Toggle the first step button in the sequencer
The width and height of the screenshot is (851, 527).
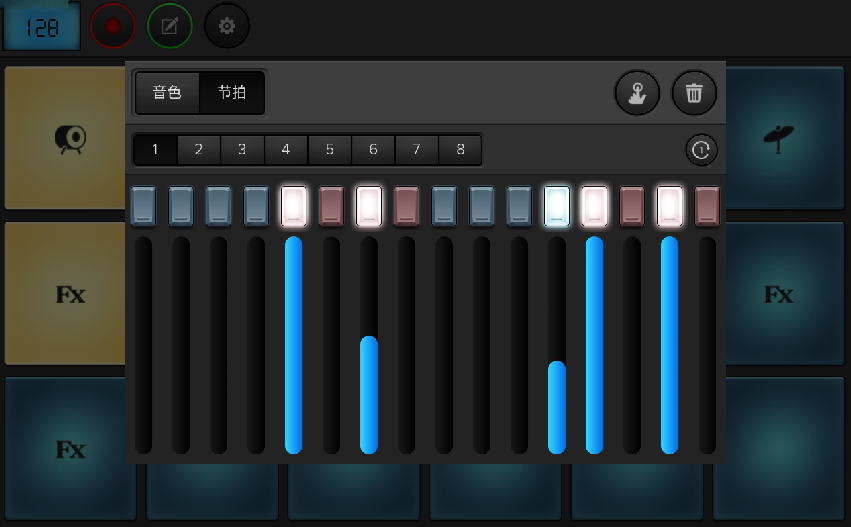pos(143,205)
